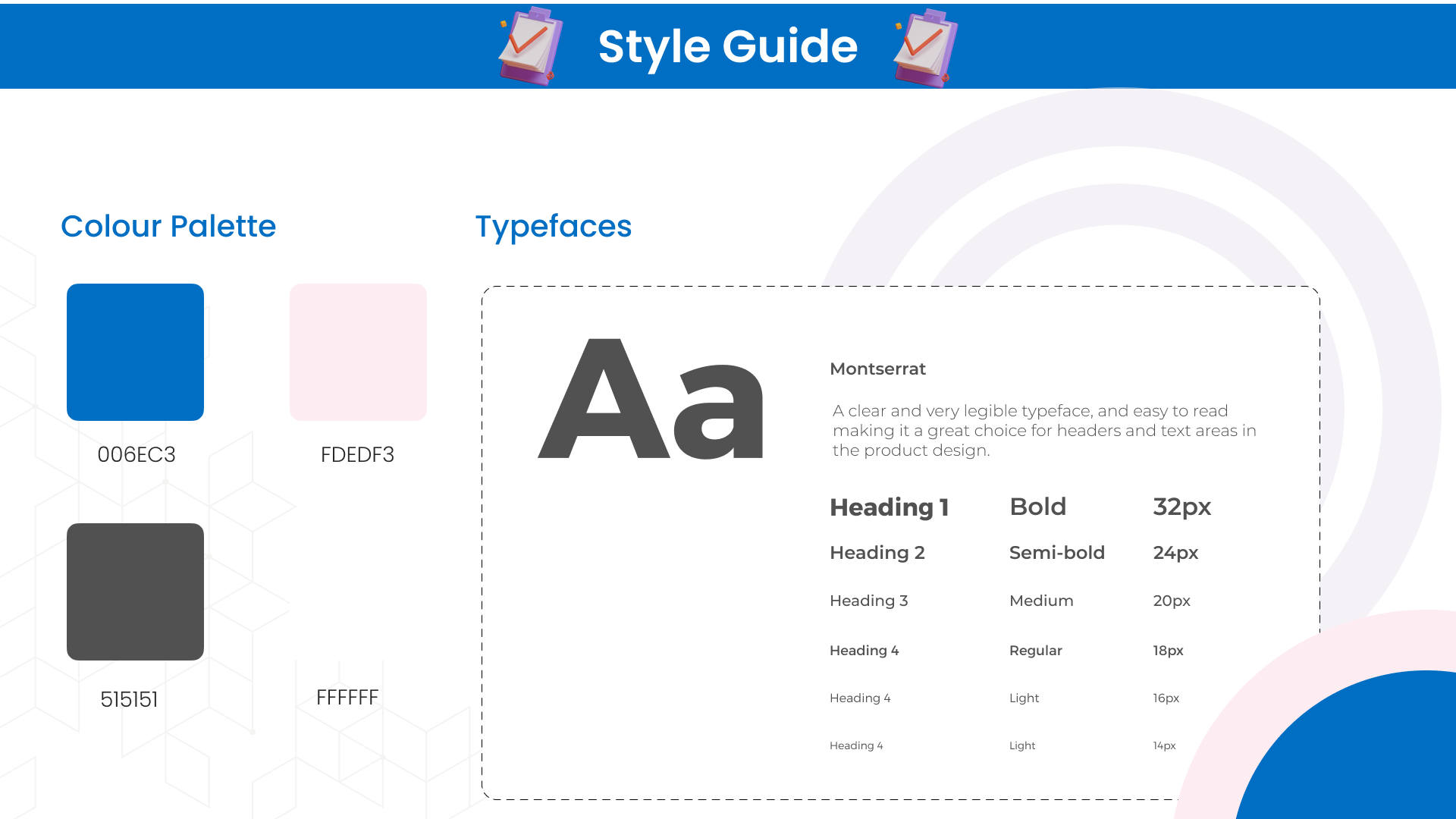Click the Heading 3 label
Image resolution: width=1456 pixels, height=819 pixels.
pos(869,601)
